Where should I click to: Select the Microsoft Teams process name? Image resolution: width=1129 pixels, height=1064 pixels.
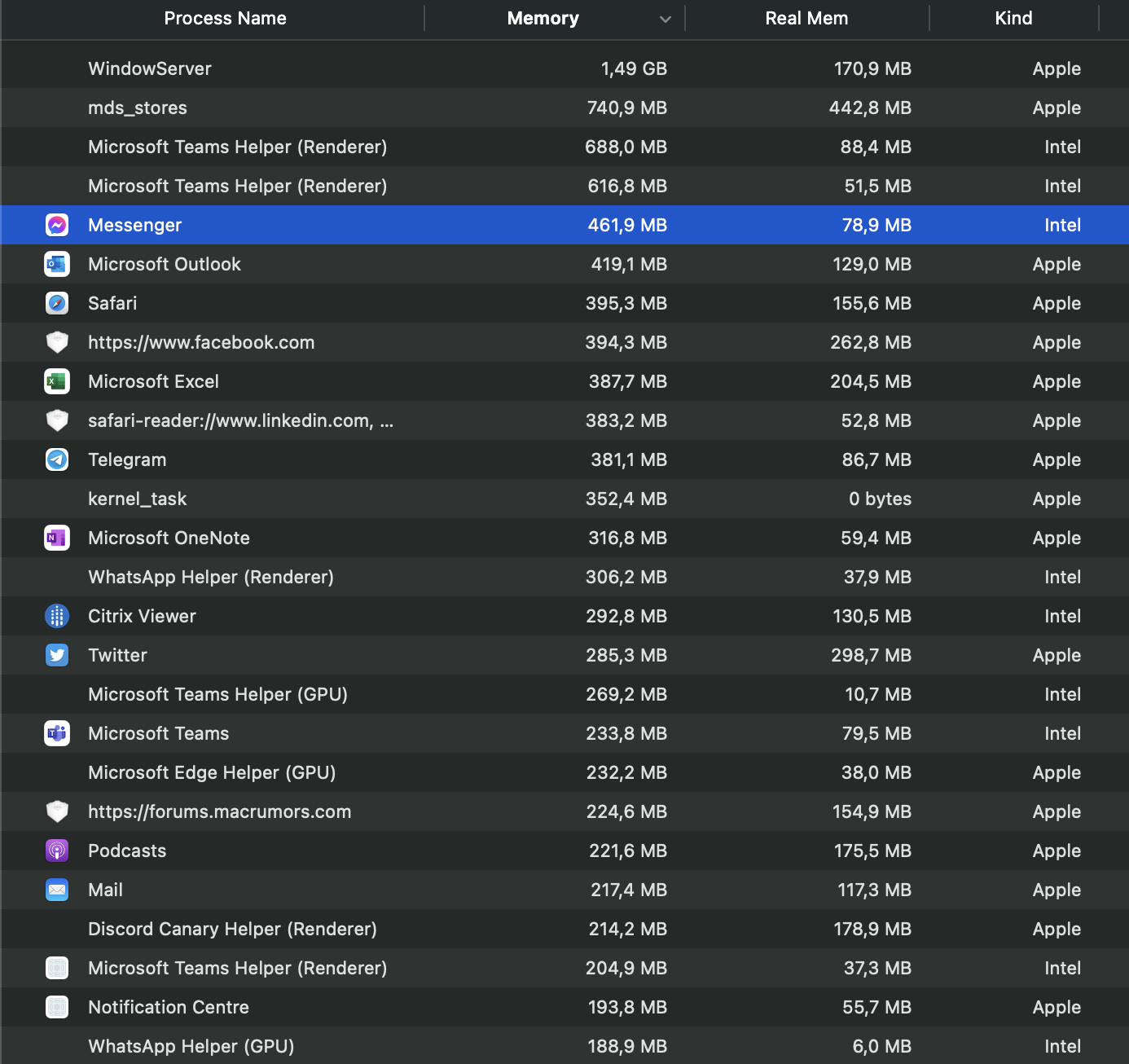pos(158,733)
